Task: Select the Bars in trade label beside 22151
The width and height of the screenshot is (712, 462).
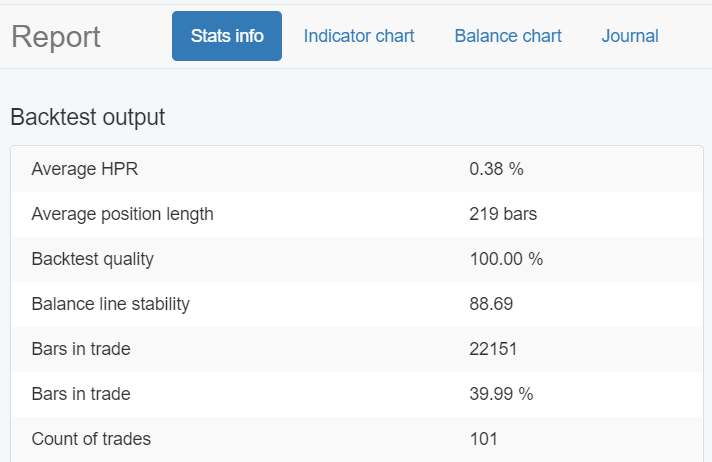Action: tap(81, 349)
